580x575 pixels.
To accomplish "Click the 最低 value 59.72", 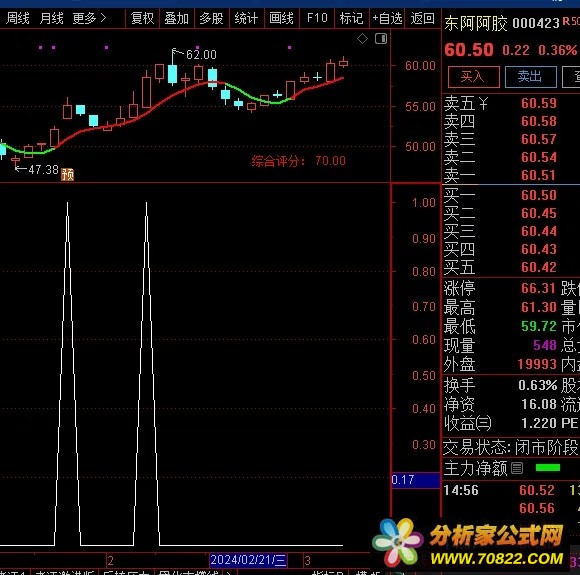I will 539,326.
